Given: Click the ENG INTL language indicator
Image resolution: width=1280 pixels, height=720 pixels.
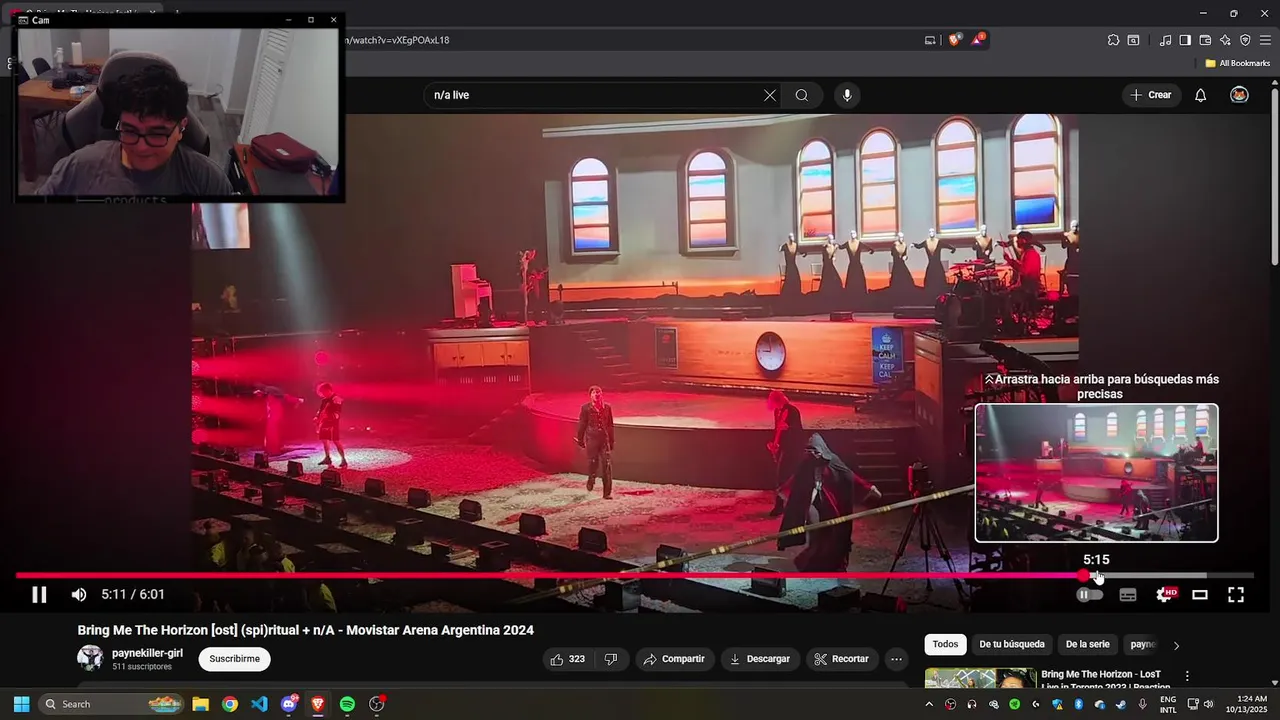Looking at the screenshot, I should (1168, 704).
